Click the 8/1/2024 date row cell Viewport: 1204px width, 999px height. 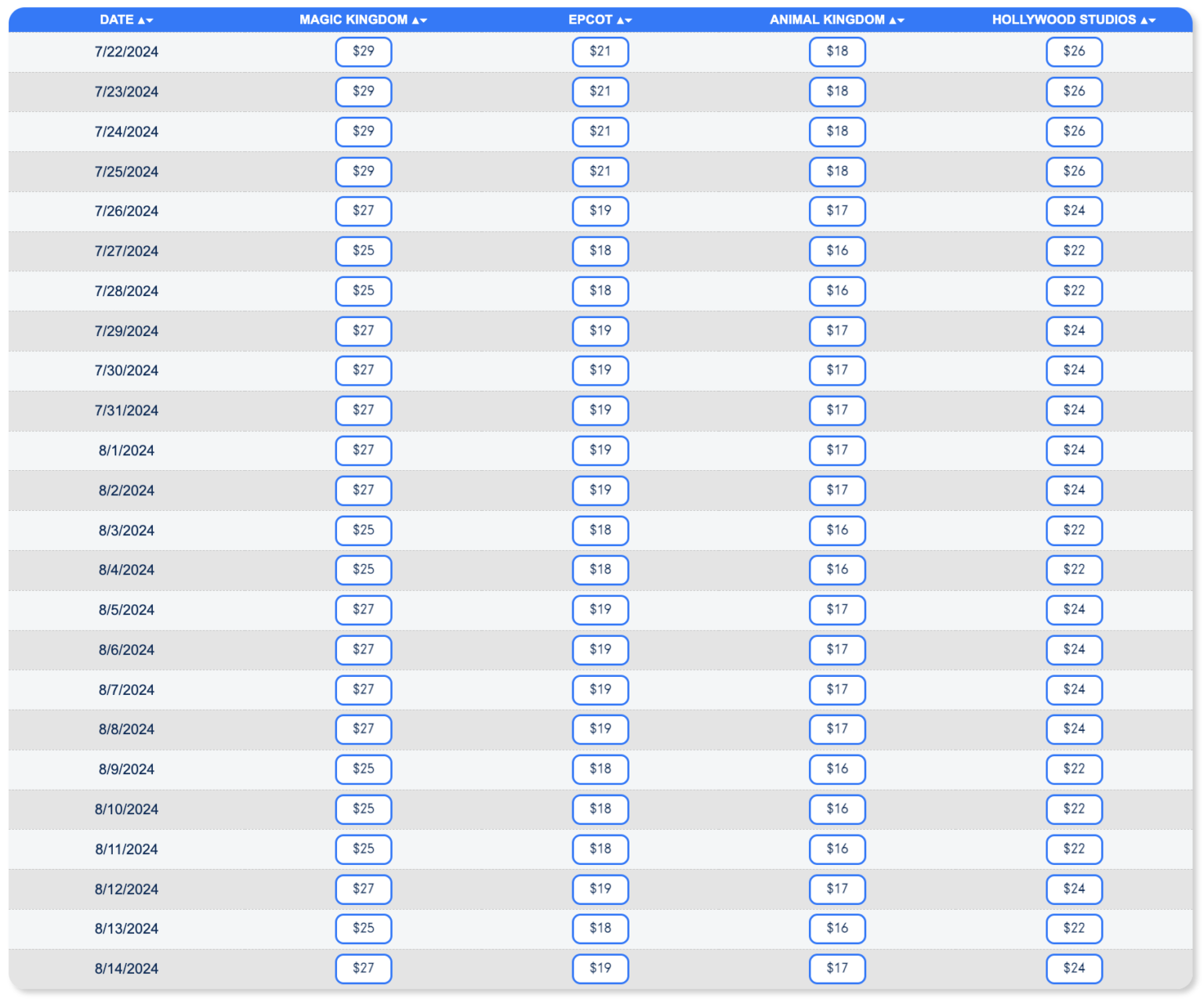126,451
